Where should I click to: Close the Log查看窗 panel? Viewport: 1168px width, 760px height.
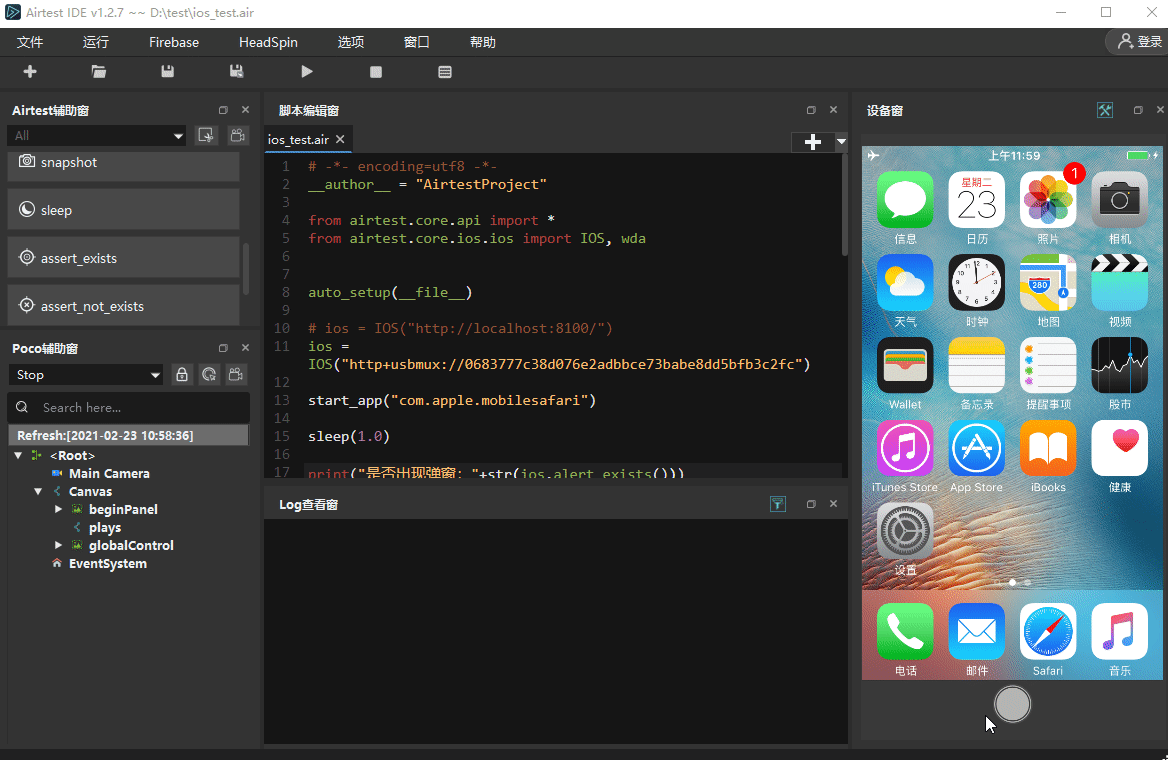pyautogui.click(x=834, y=504)
